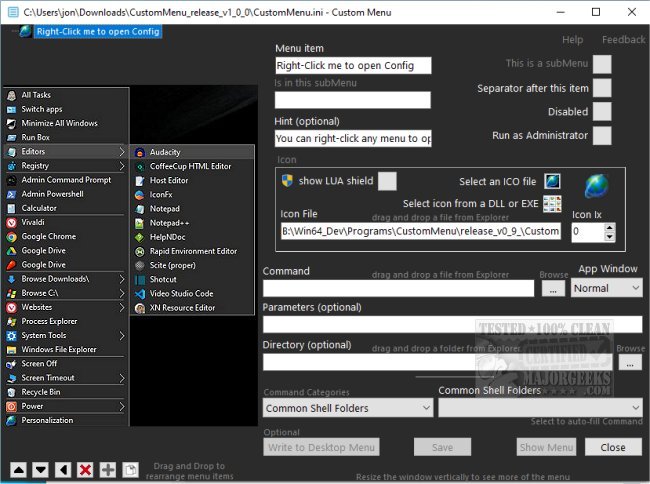Click the Parameters (optional) text field

(452, 324)
